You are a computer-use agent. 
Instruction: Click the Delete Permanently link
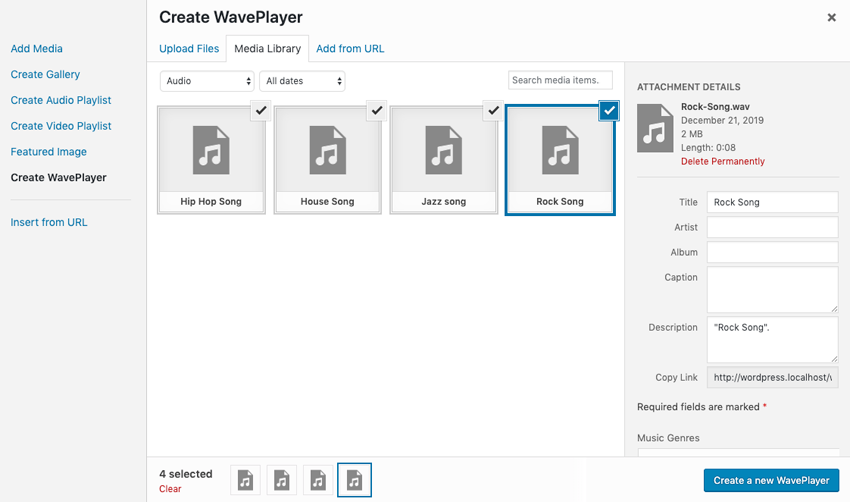[722, 161]
